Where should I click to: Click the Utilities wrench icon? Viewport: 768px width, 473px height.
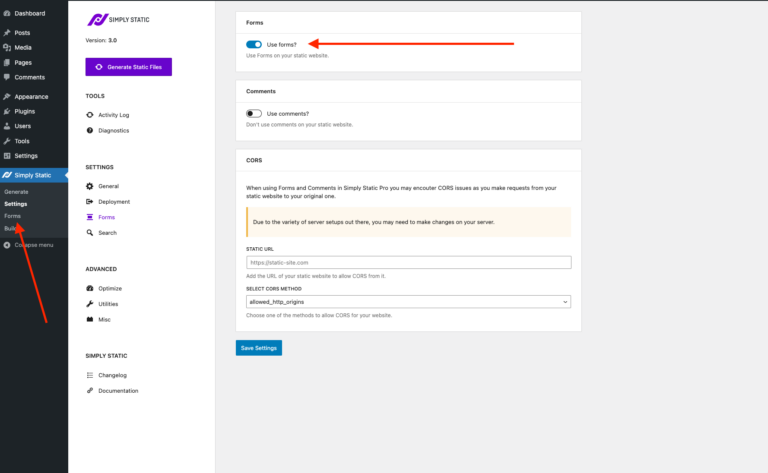click(90, 303)
